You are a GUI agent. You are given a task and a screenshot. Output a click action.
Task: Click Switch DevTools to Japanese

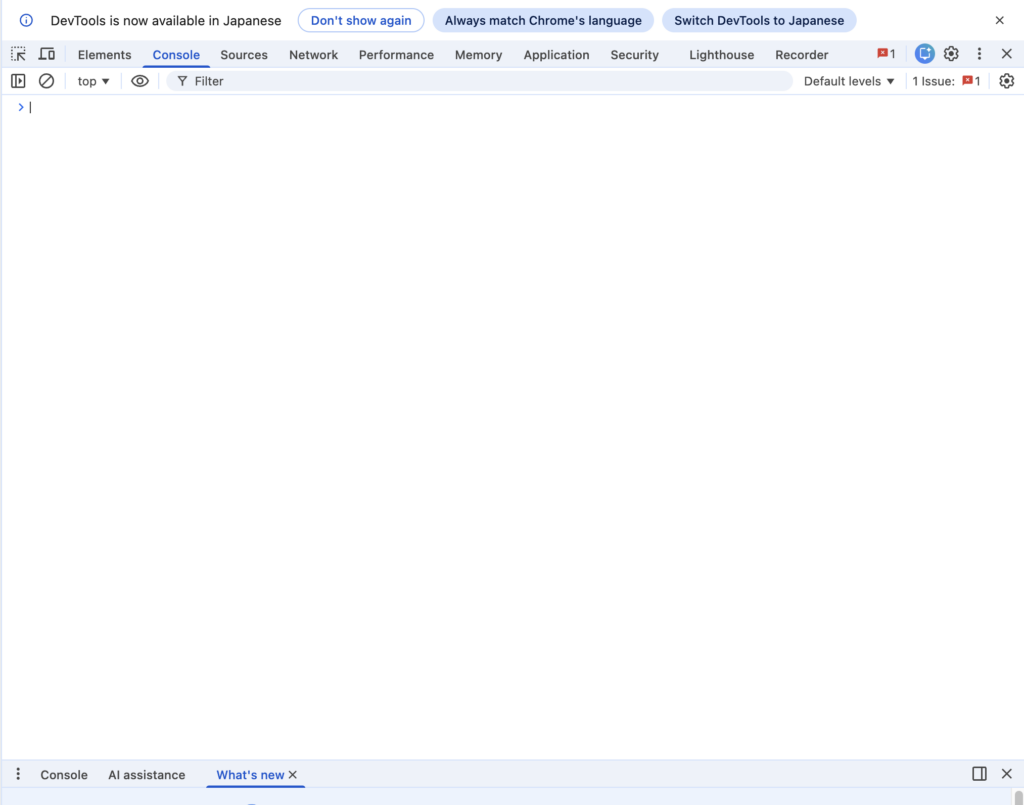click(x=759, y=20)
